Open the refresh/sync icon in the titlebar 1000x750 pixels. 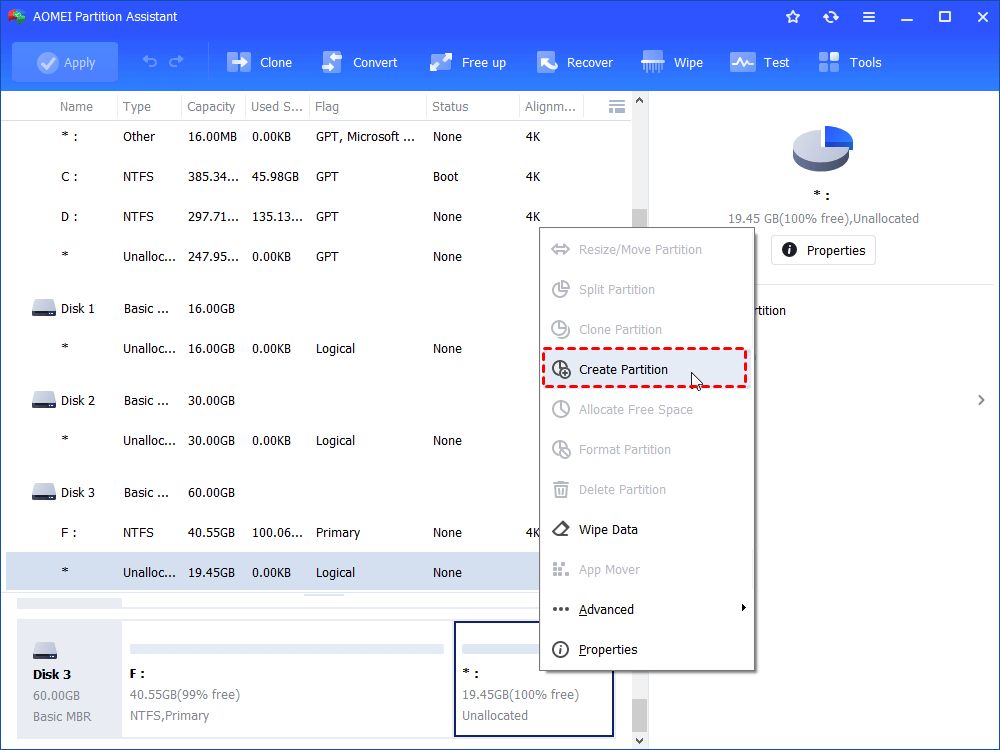pos(831,16)
